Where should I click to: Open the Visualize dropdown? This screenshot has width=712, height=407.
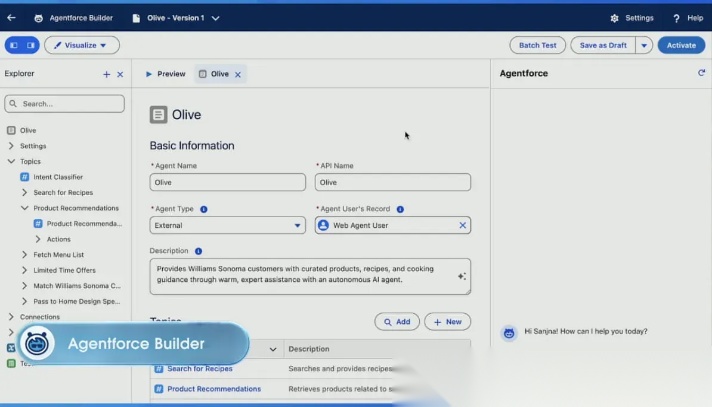82,45
